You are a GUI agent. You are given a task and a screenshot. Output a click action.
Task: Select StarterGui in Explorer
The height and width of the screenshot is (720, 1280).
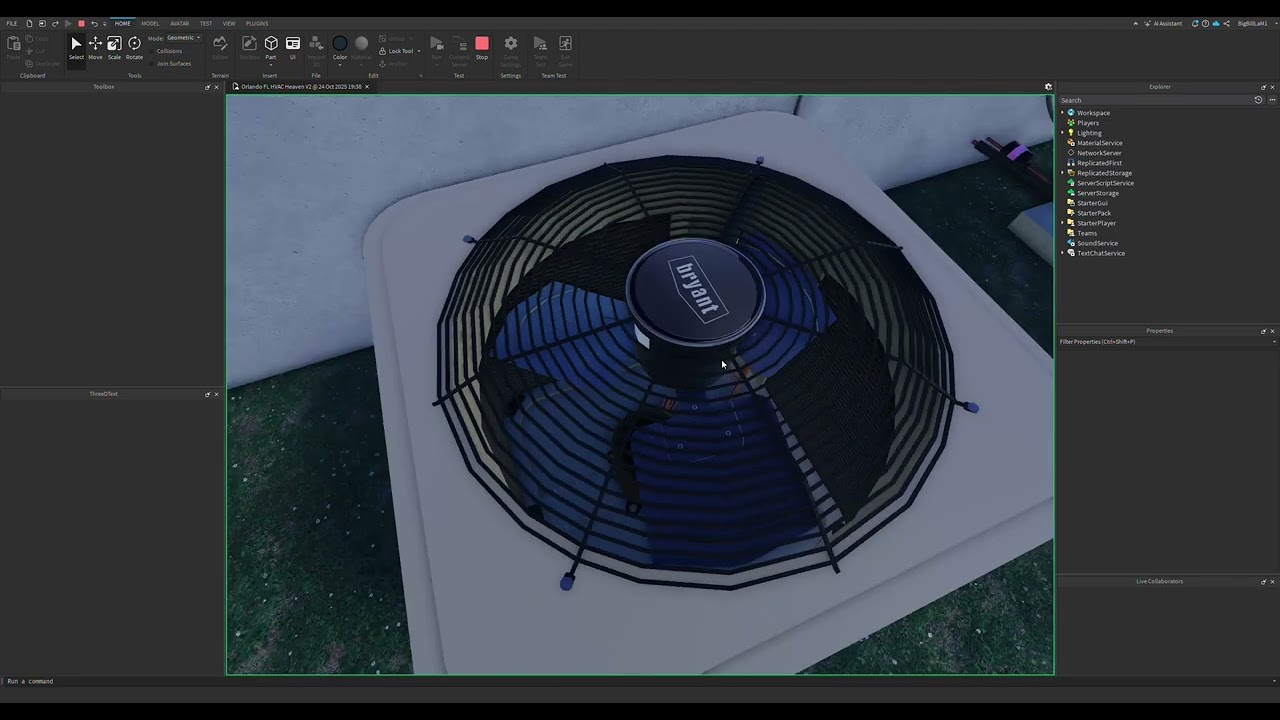[x=1092, y=203]
